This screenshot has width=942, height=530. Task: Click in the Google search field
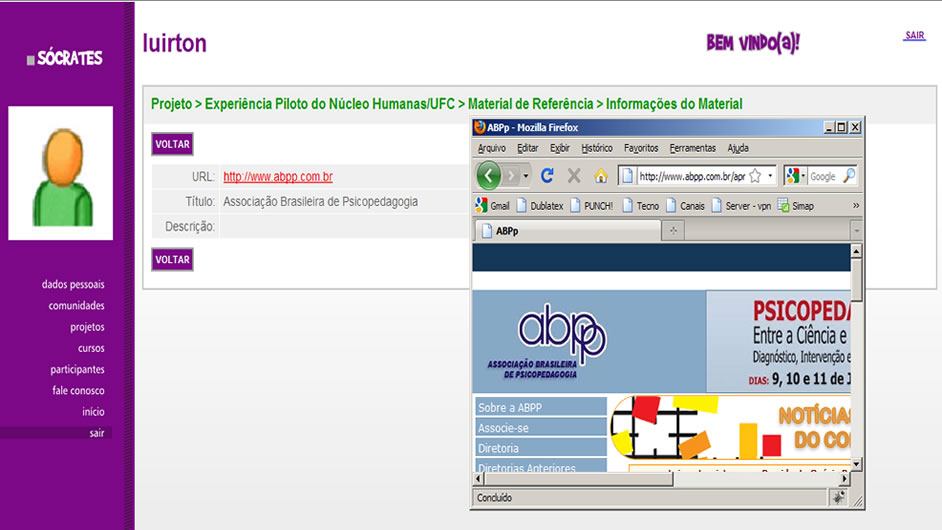click(x=824, y=176)
